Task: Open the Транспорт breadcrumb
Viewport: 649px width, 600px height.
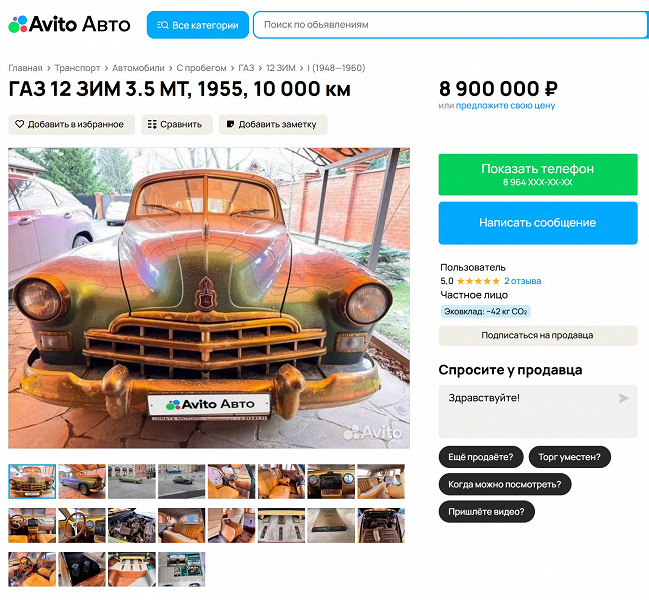Action: coord(77,68)
